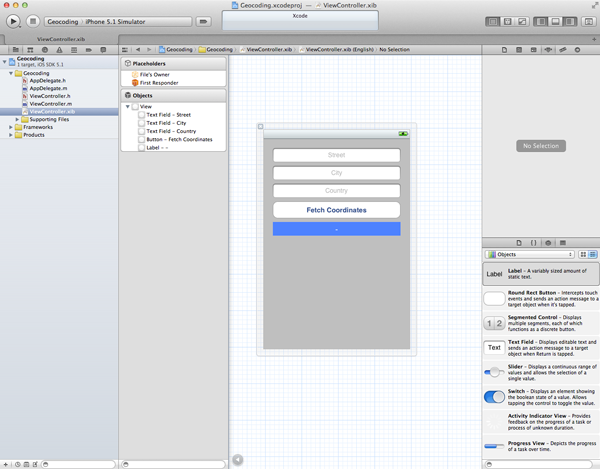Screen dimensions: 600x469
Task: Show the Symbol navigator
Action: pos(30,50)
